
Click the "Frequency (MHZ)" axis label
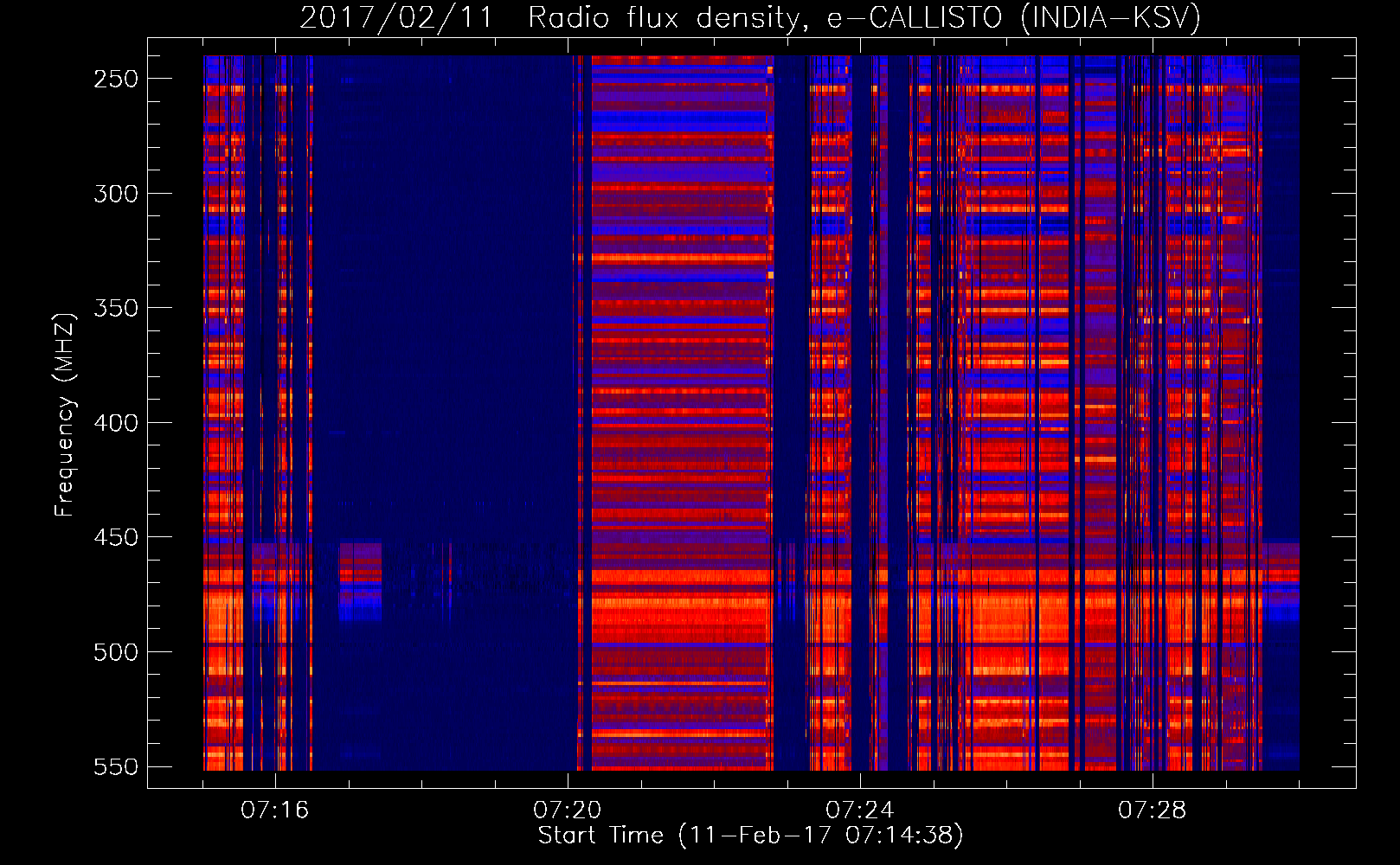pos(65,414)
